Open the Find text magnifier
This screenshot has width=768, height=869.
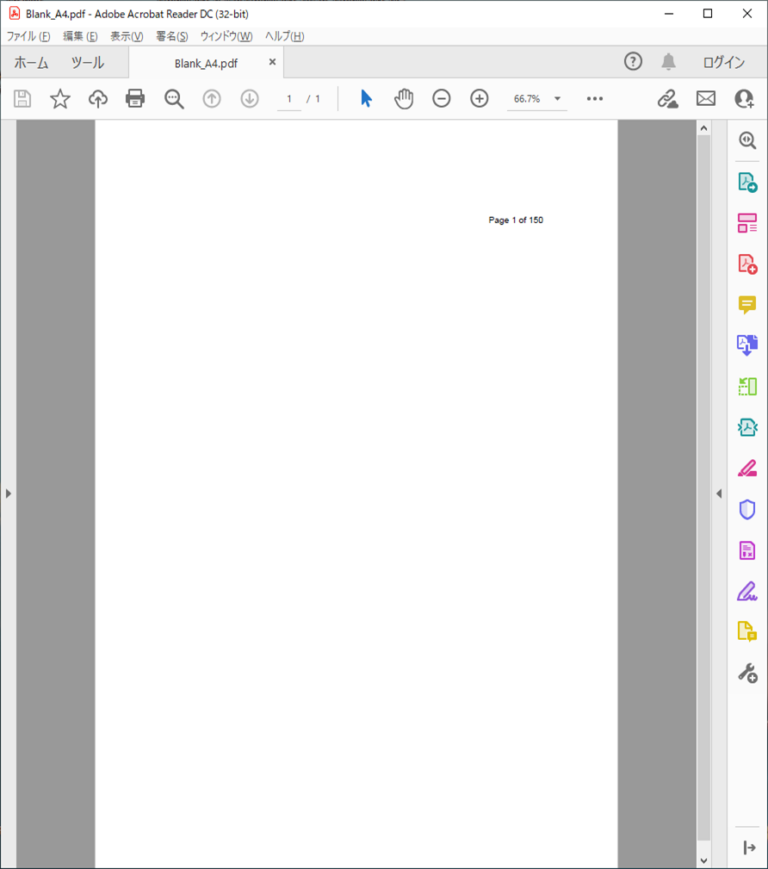[x=174, y=98]
